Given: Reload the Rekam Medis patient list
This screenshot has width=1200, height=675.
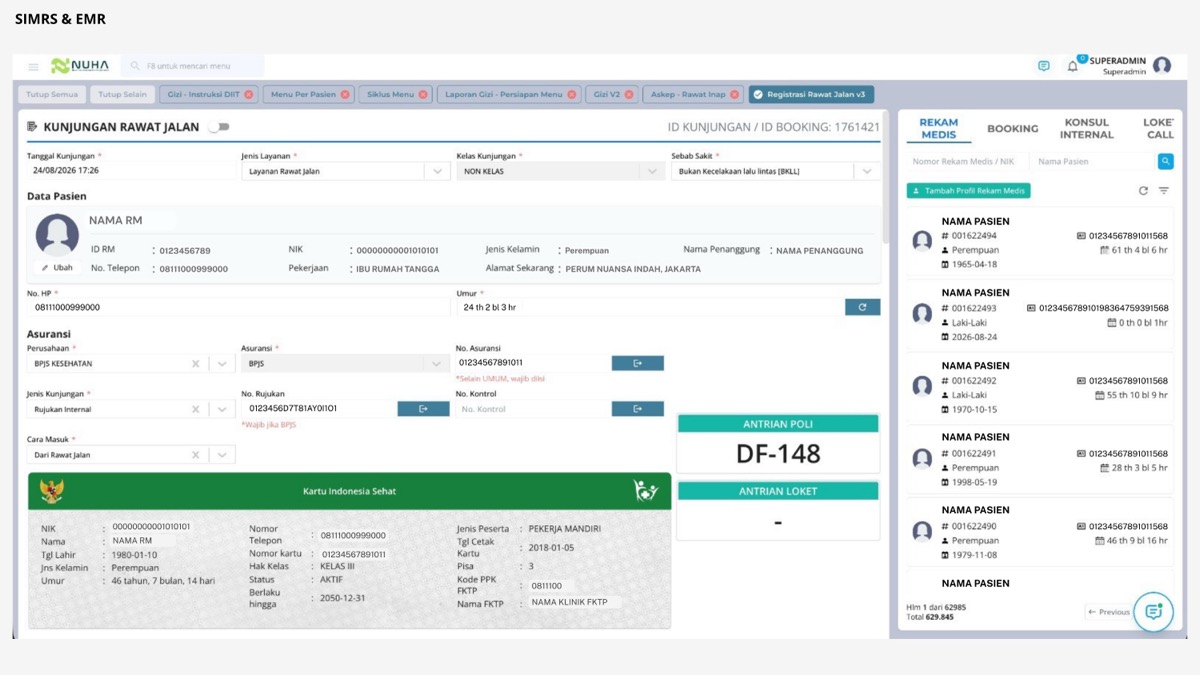Looking at the screenshot, I should point(1143,191).
